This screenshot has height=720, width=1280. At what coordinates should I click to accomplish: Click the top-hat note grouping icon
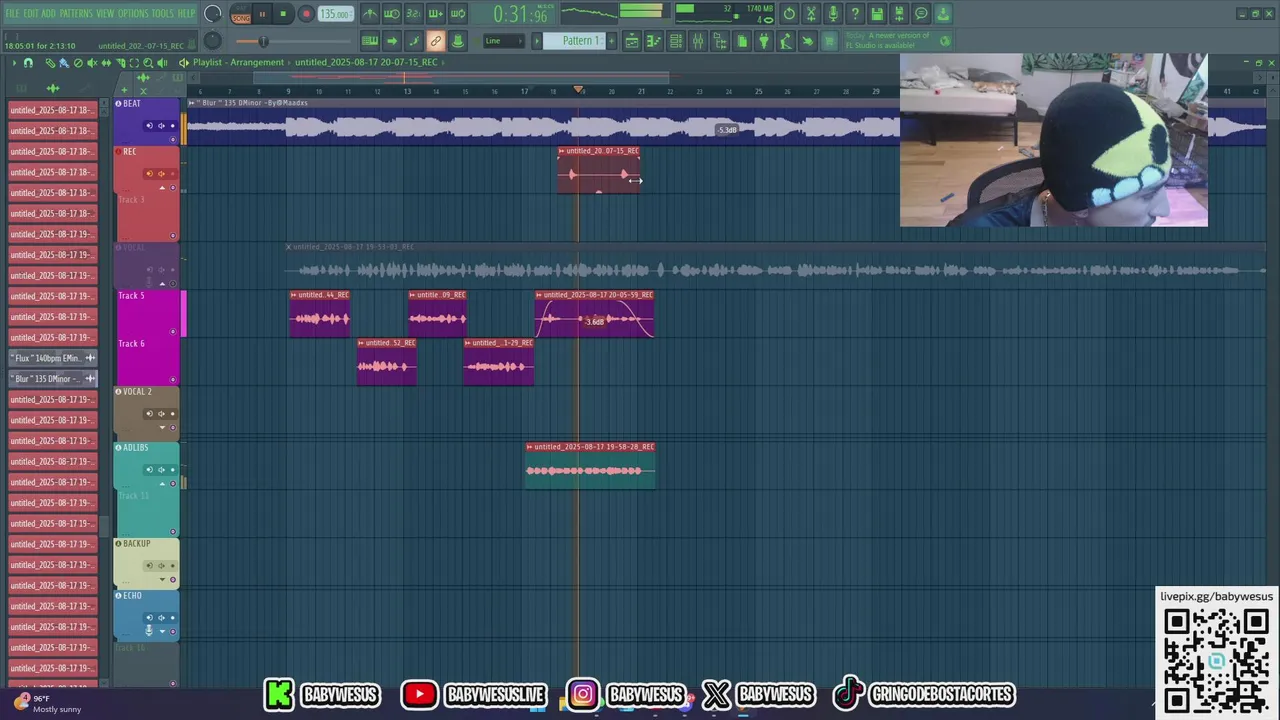pyautogui.click(x=458, y=41)
